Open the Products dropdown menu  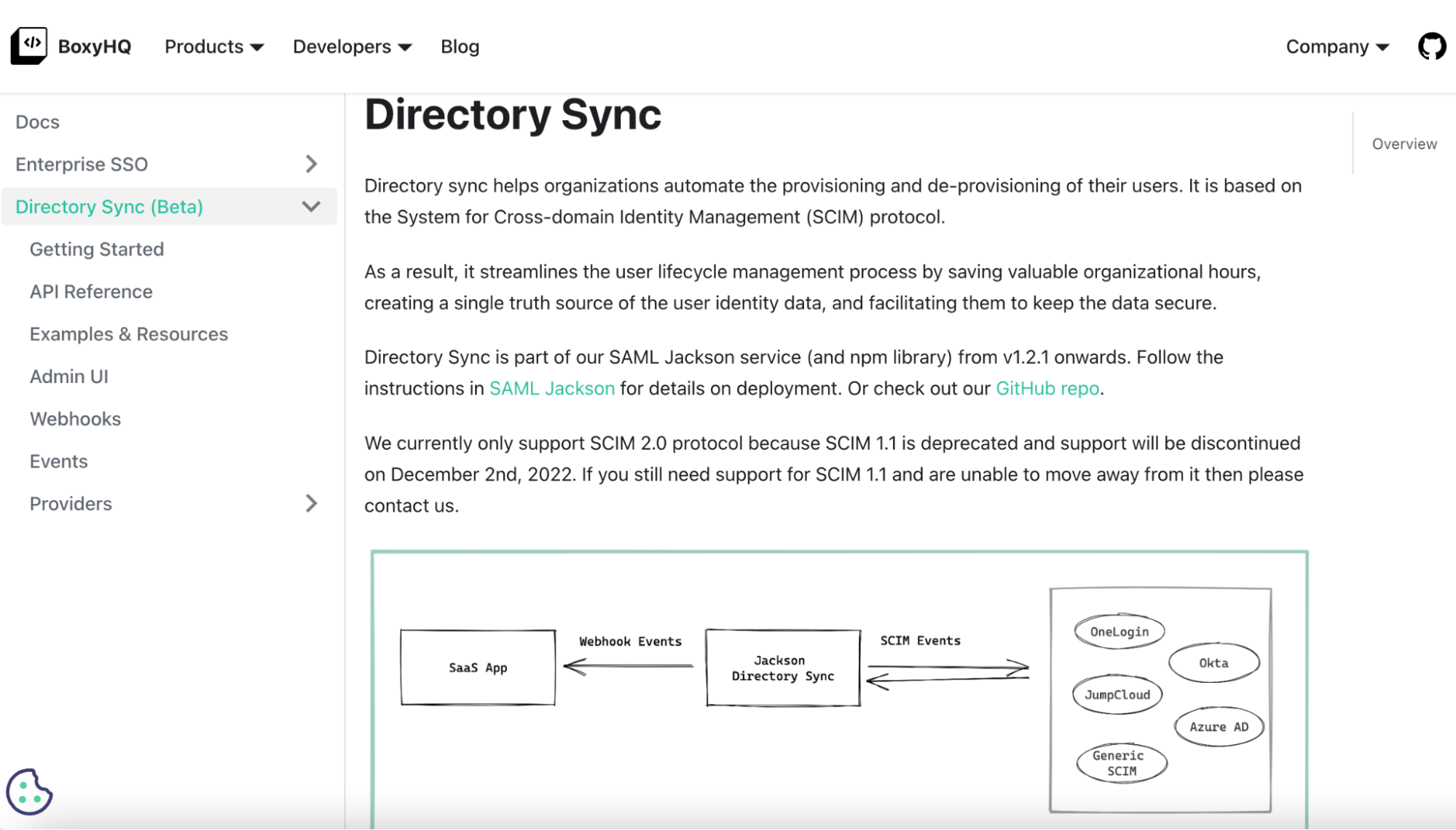point(214,47)
